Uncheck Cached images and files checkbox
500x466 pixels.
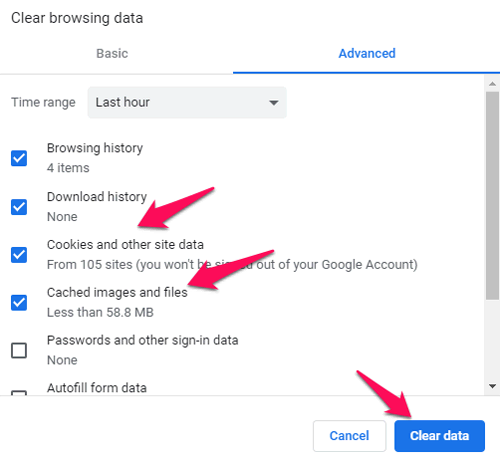(19, 302)
